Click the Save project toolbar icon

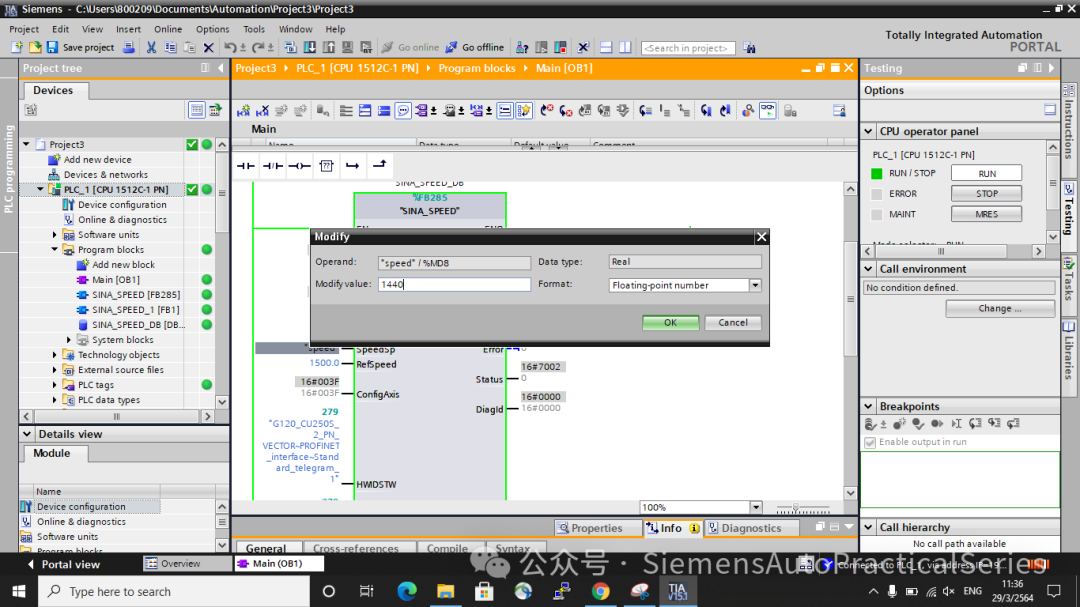click(x=52, y=47)
